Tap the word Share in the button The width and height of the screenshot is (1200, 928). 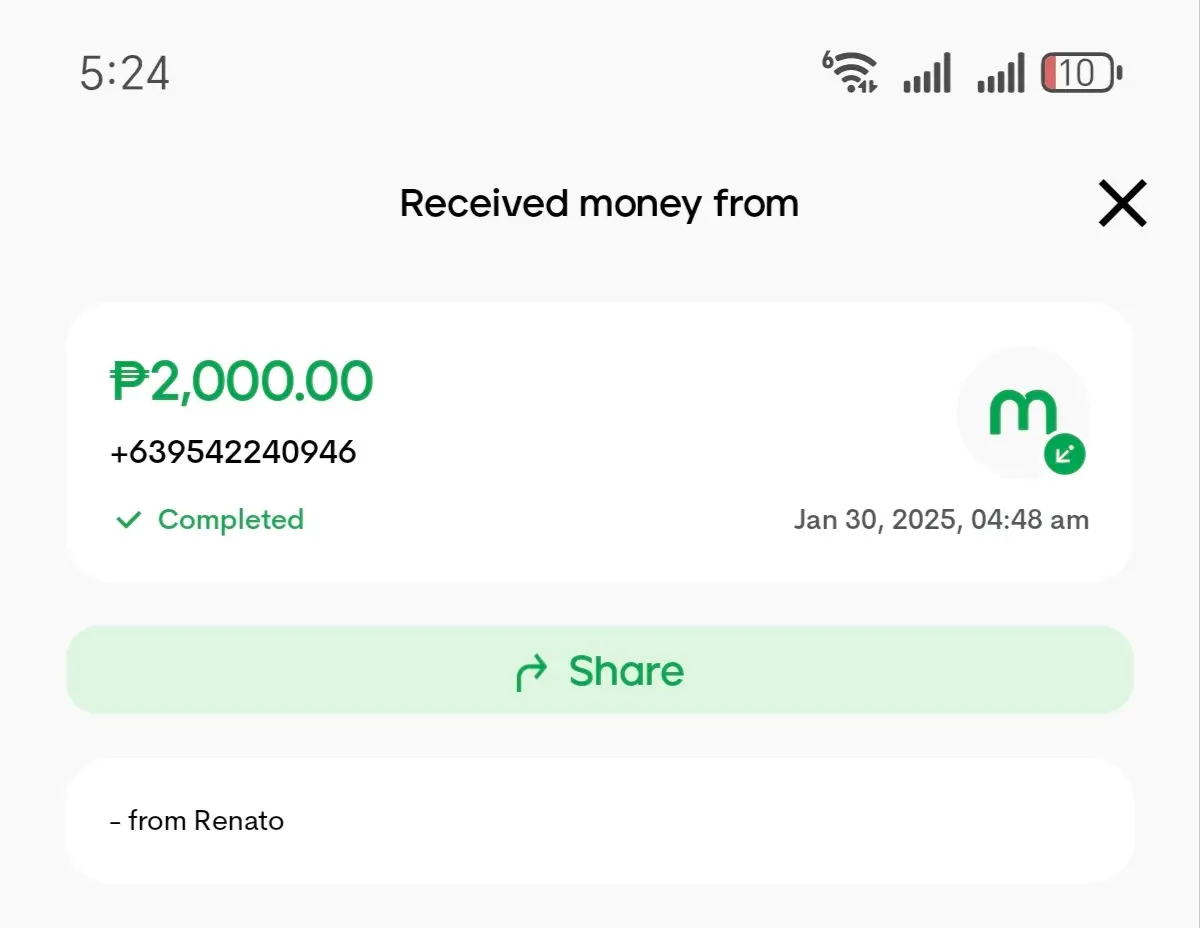point(626,671)
